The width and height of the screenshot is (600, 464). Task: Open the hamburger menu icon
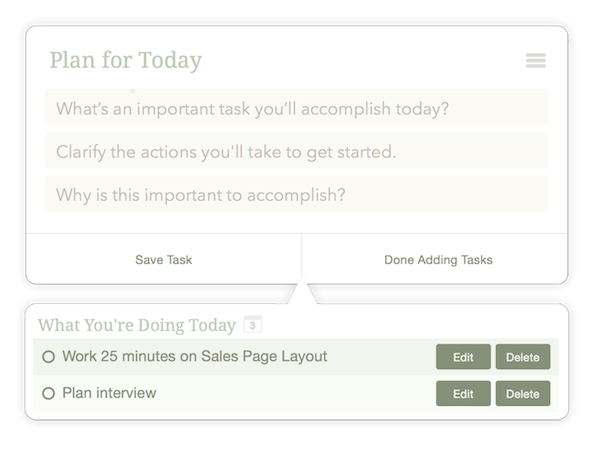(535, 61)
